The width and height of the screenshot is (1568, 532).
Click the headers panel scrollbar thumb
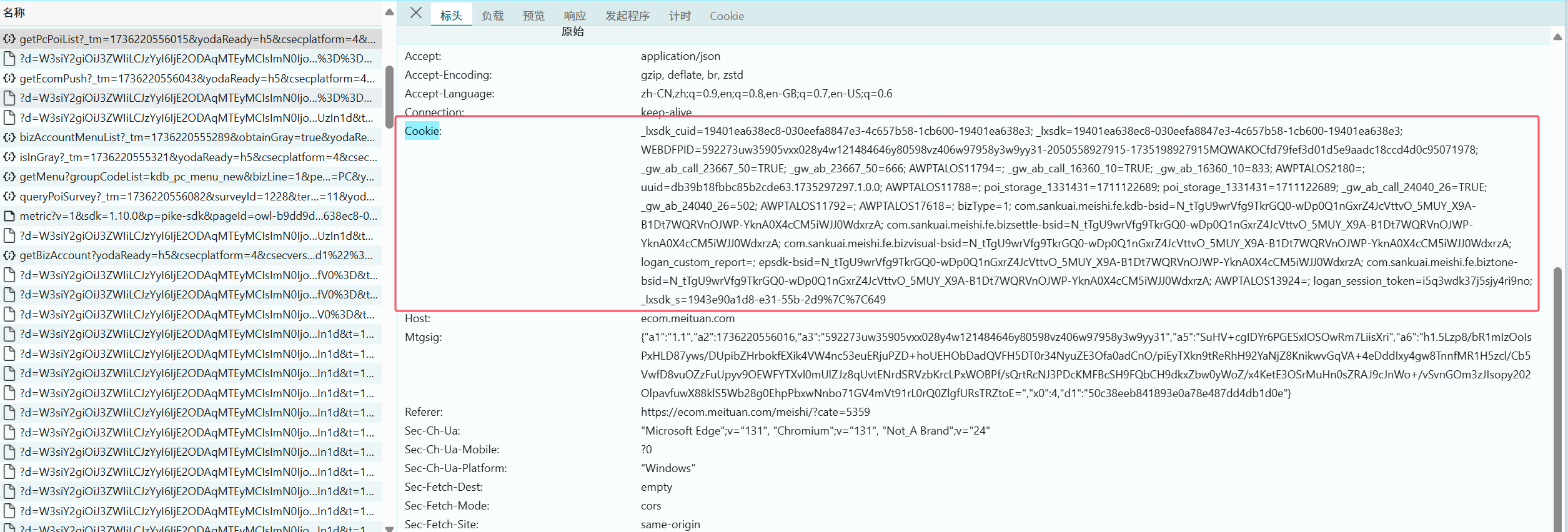[1557, 400]
